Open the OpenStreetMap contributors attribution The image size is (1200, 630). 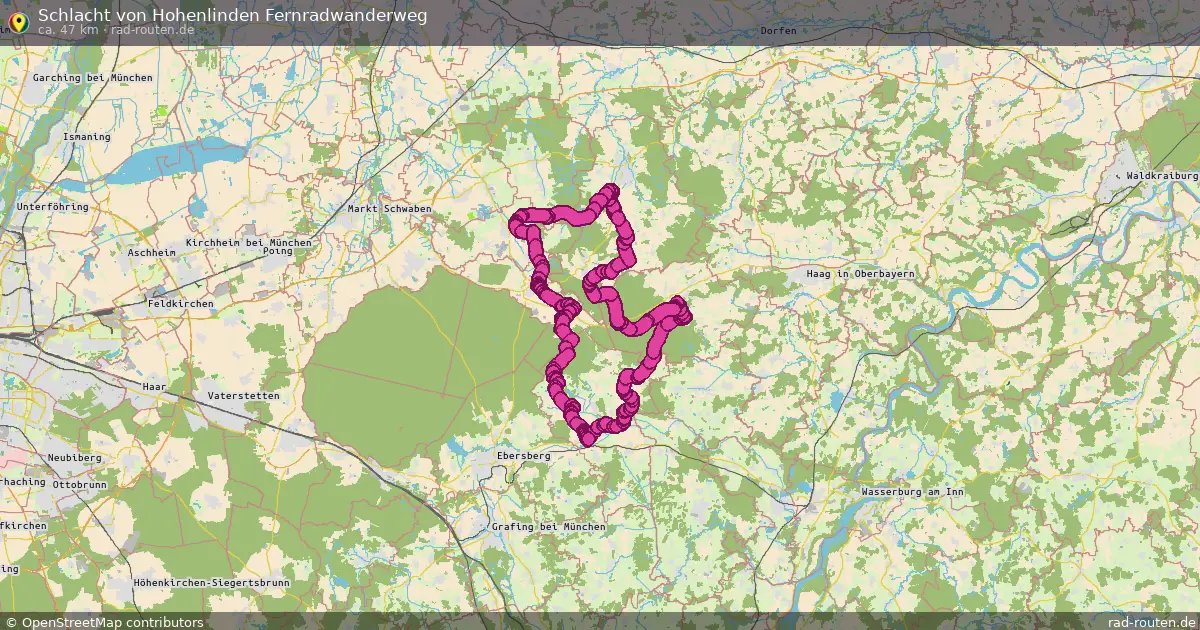click(x=104, y=622)
